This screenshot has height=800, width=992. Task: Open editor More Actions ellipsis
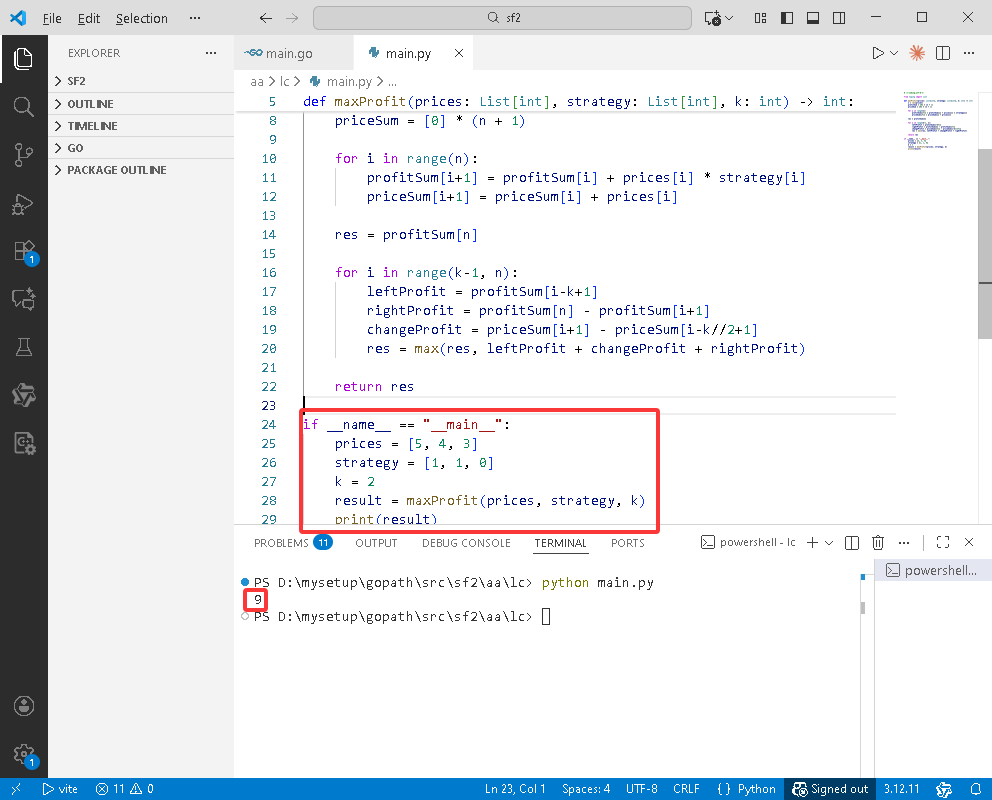969,53
